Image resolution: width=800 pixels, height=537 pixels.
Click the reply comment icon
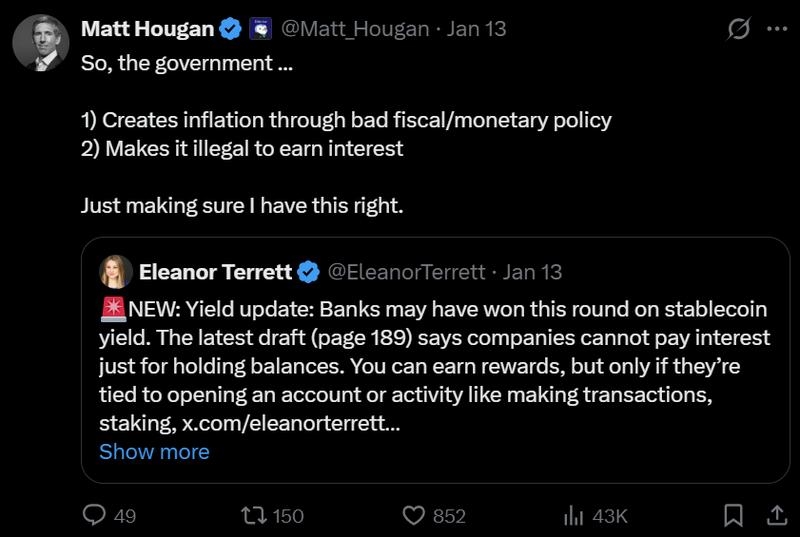[94, 515]
